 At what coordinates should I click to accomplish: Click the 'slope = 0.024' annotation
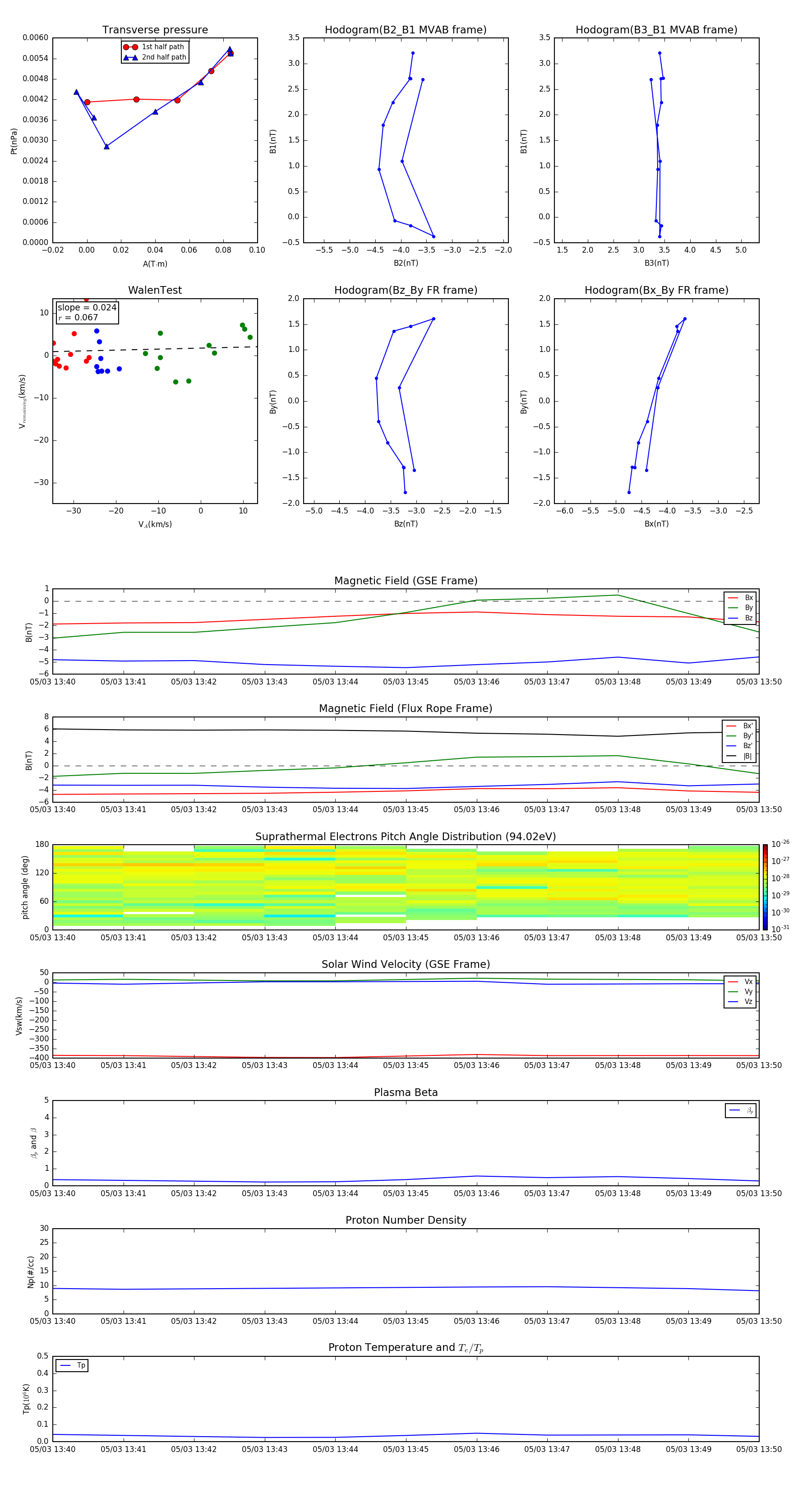click(87, 308)
